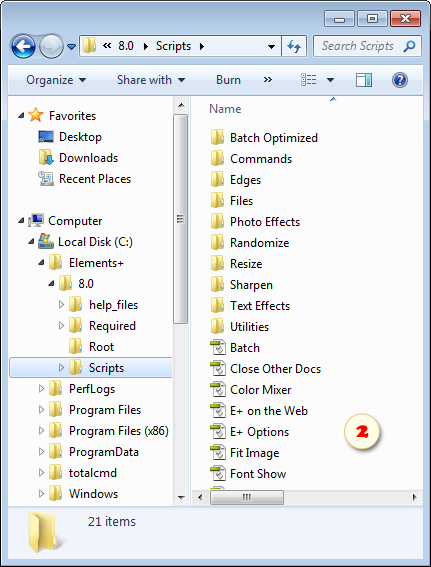Click the Change your view icon

(308, 80)
